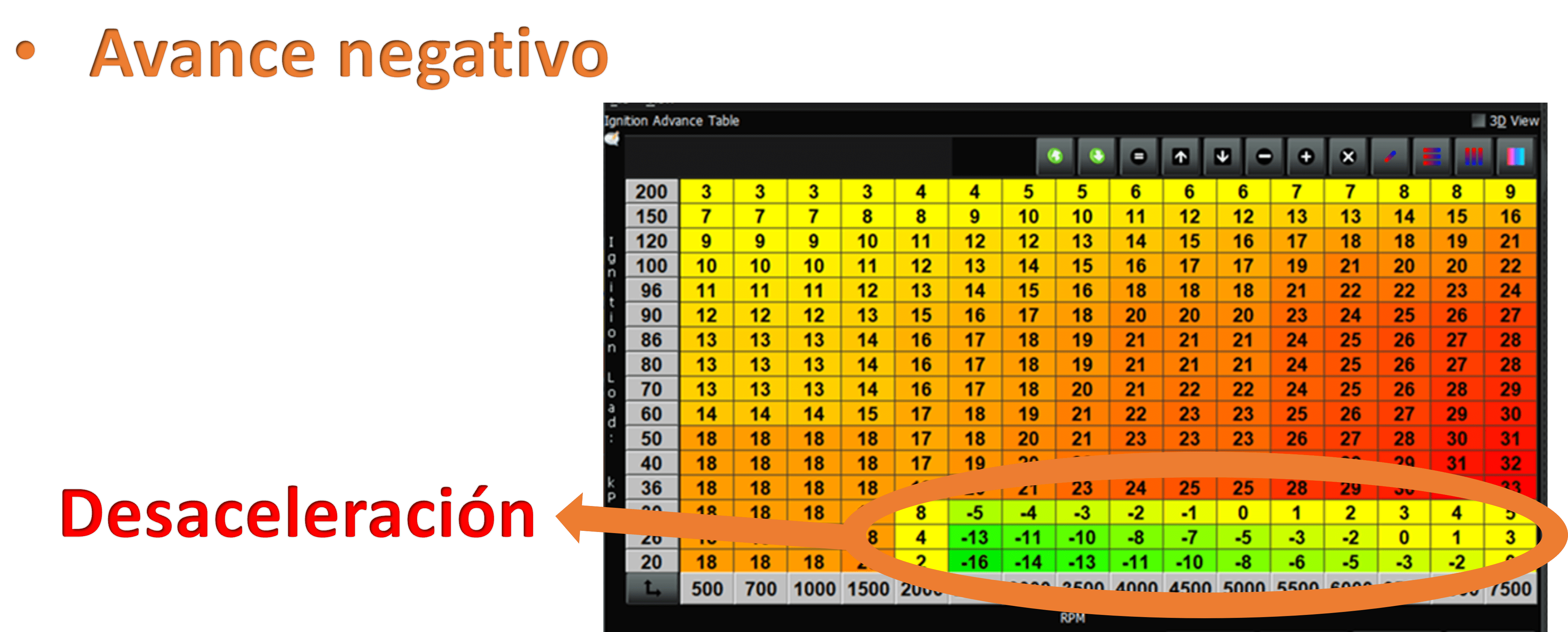The image size is (1568, 632).
Task: Click the pink-cyan color shading icon
Action: click(x=1516, y=157)
